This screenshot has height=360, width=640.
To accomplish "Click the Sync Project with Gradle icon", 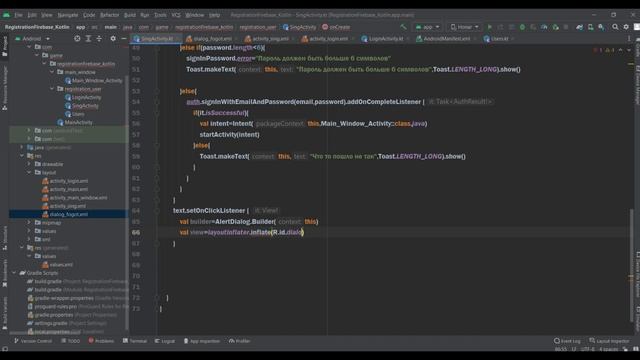I will point(579,27).
